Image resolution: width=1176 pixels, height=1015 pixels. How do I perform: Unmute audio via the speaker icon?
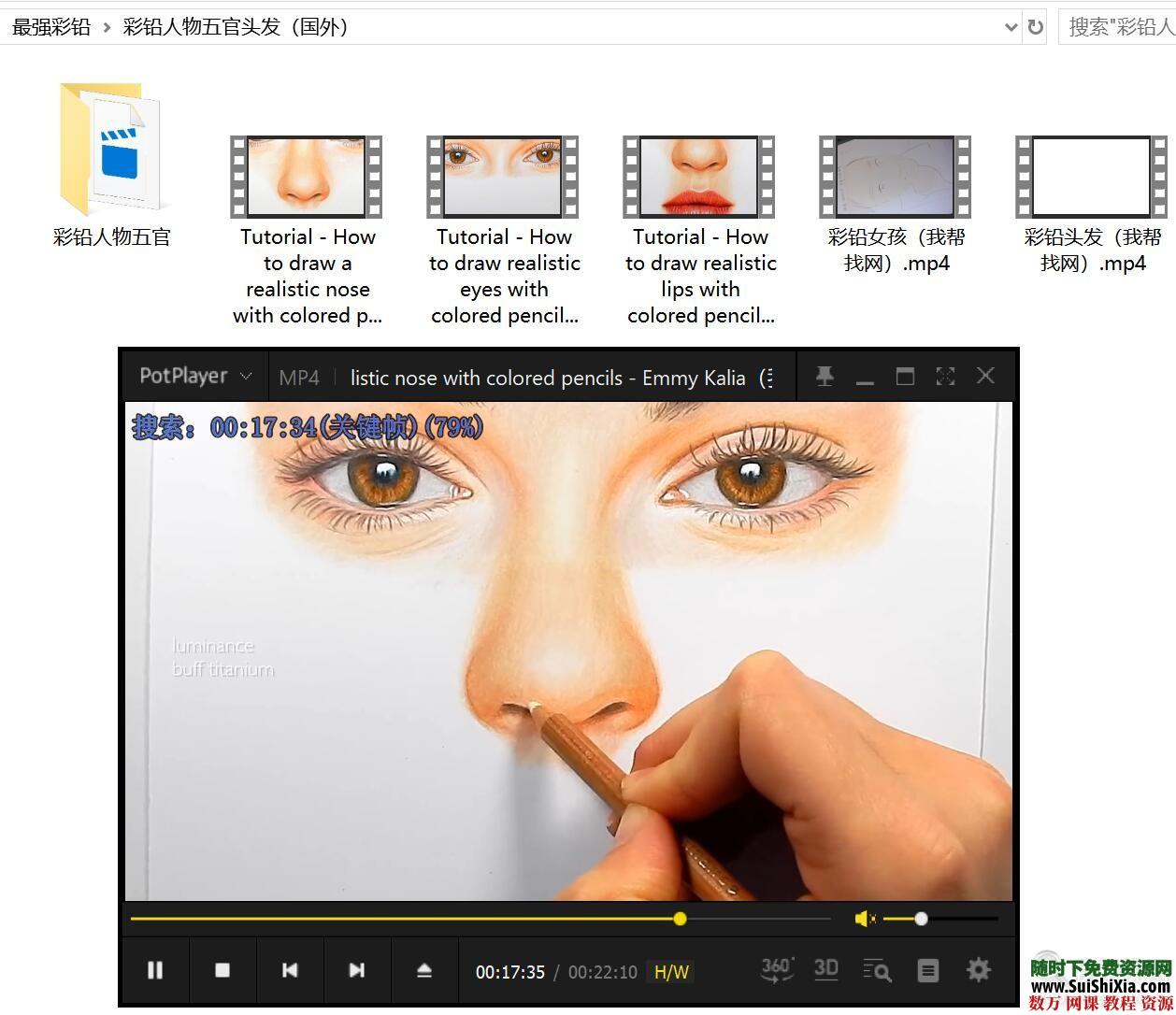click(x=865, y=920)
